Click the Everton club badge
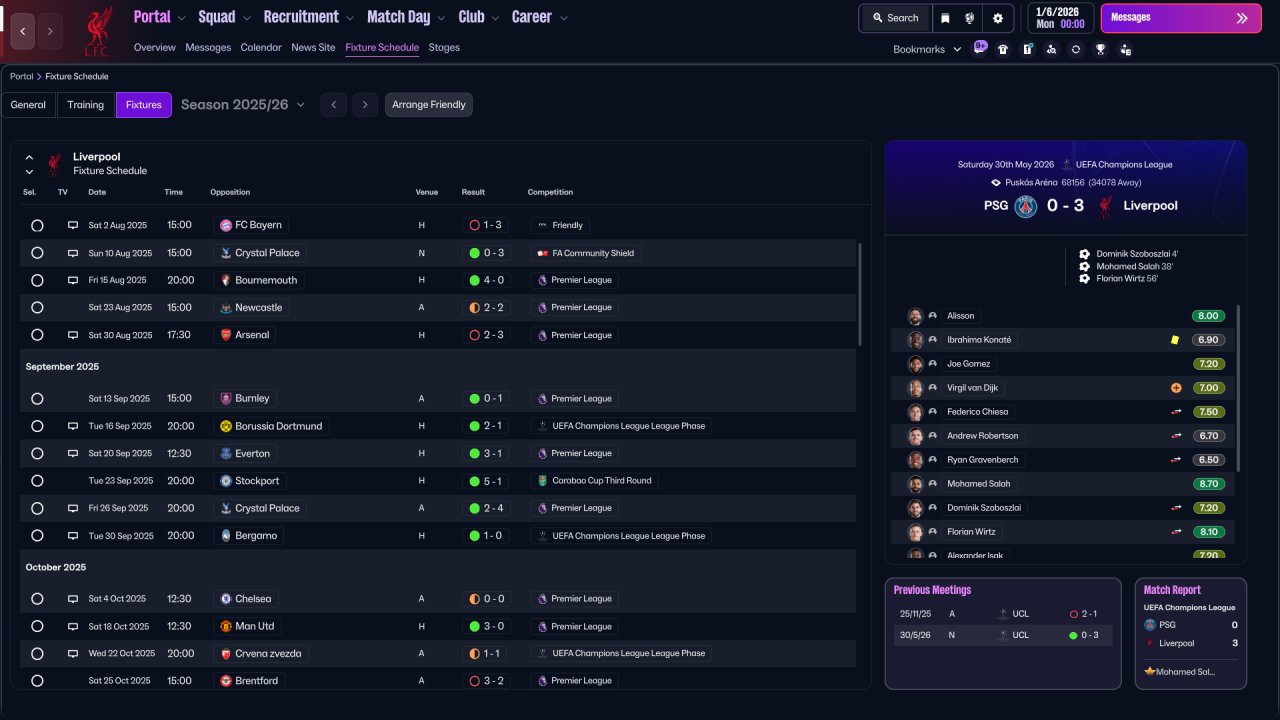The height and width of the screenshot is (720, 1280). point(226,453)
